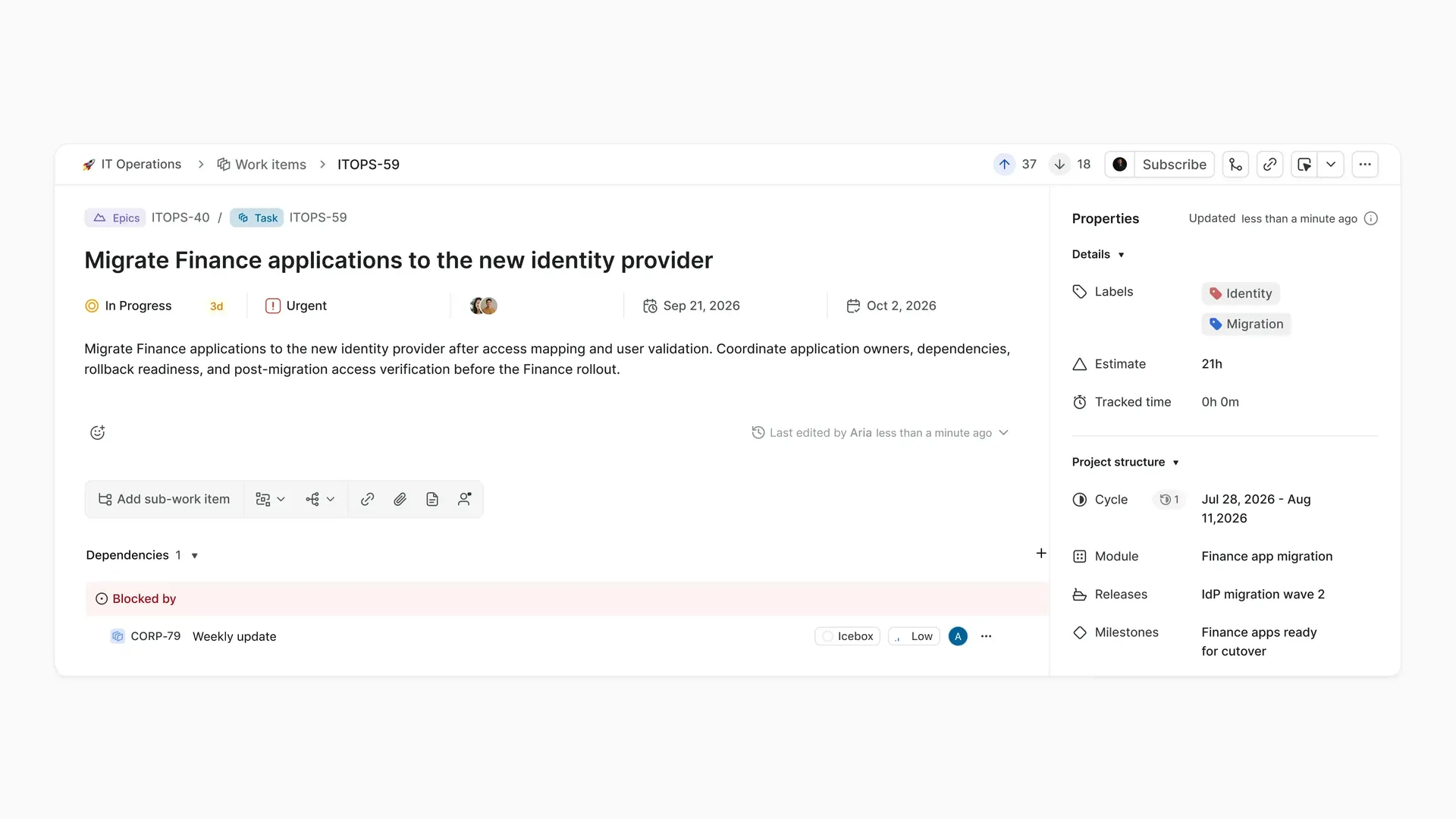Click Add sub-work item
This screenshot has width=1456, height=819.
165,499
